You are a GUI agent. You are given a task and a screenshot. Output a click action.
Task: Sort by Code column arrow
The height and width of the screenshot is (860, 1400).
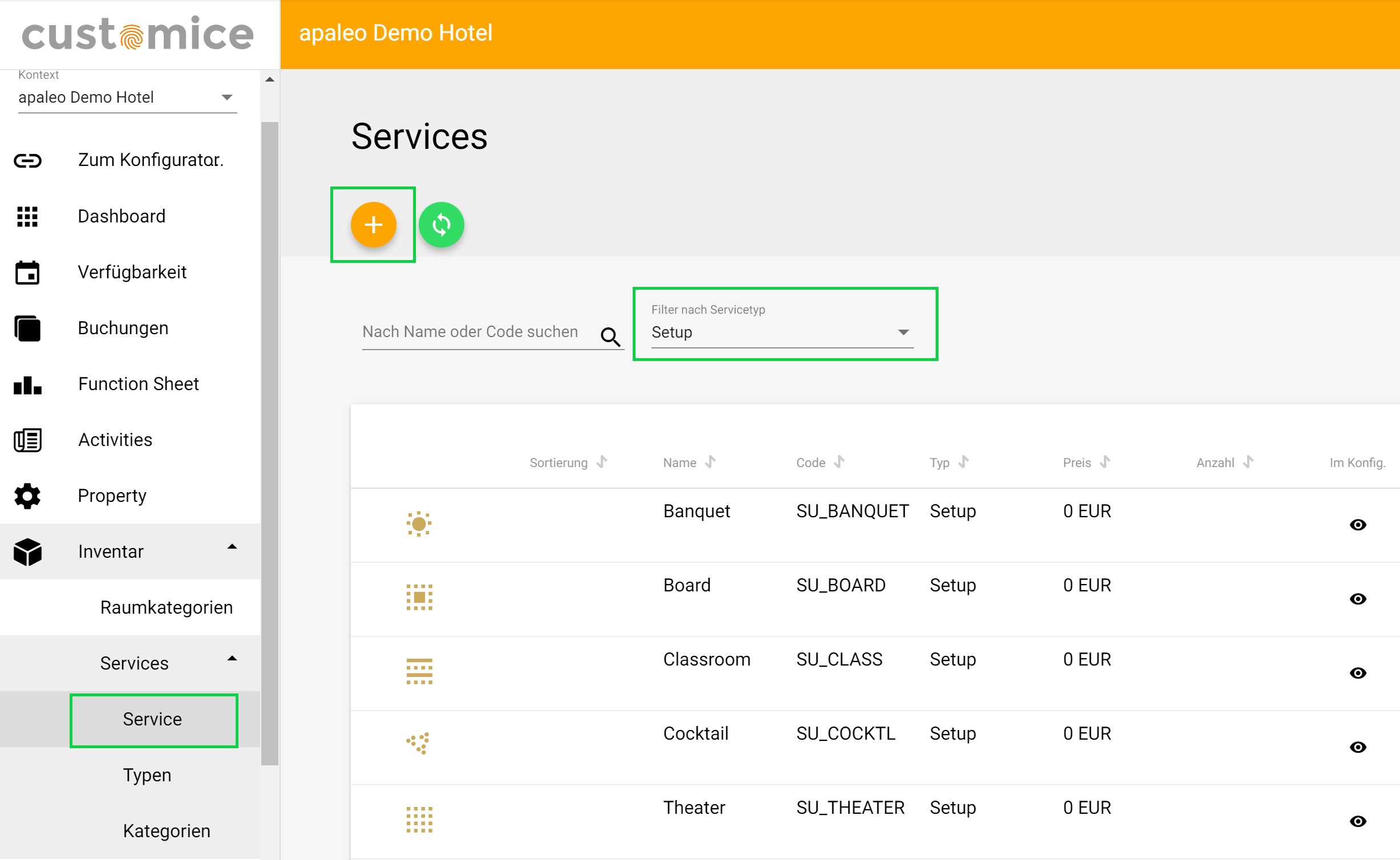click(x=839, y=461)
